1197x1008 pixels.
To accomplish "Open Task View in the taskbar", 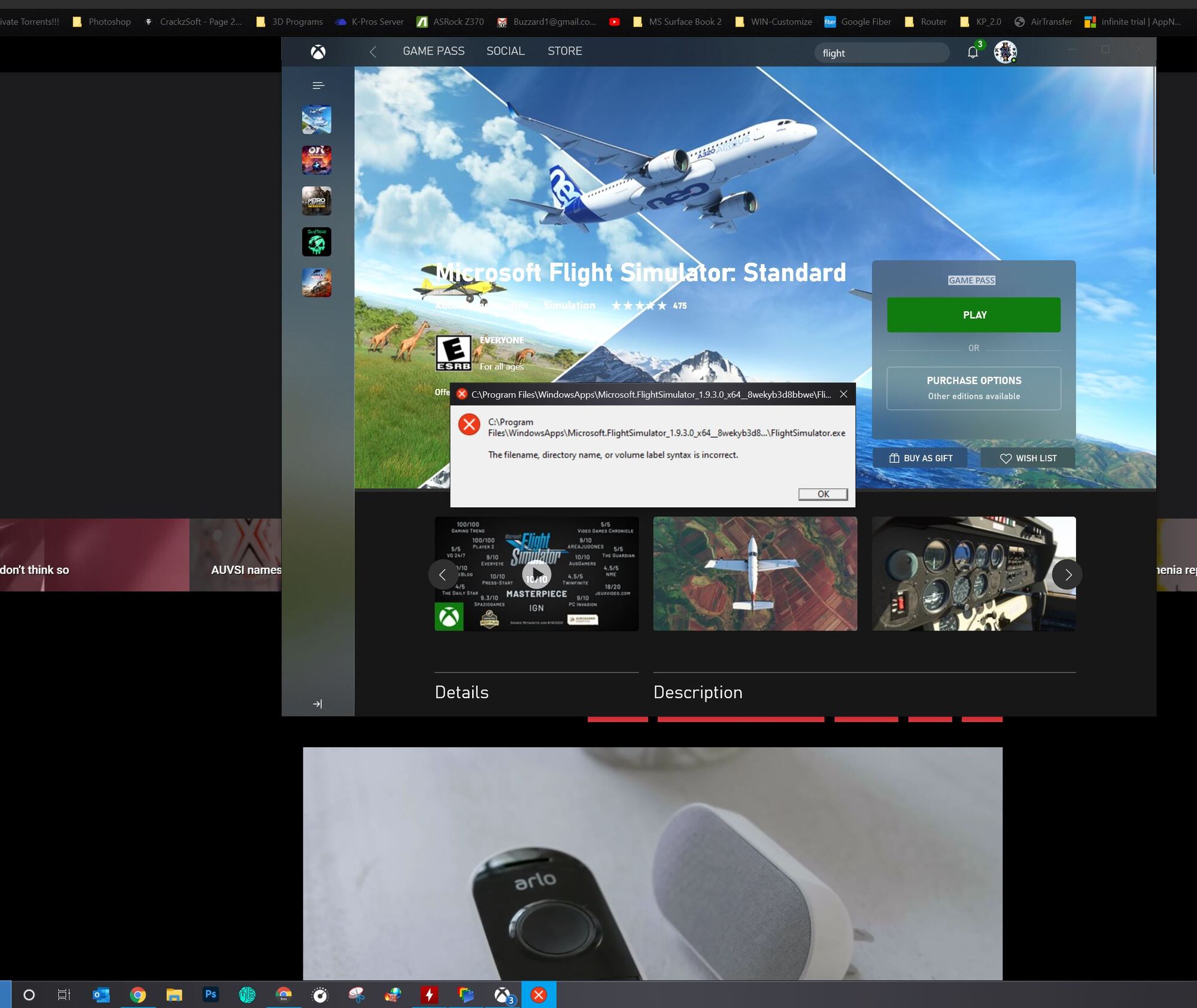I will pyautogui.click(x=64, y=995).
